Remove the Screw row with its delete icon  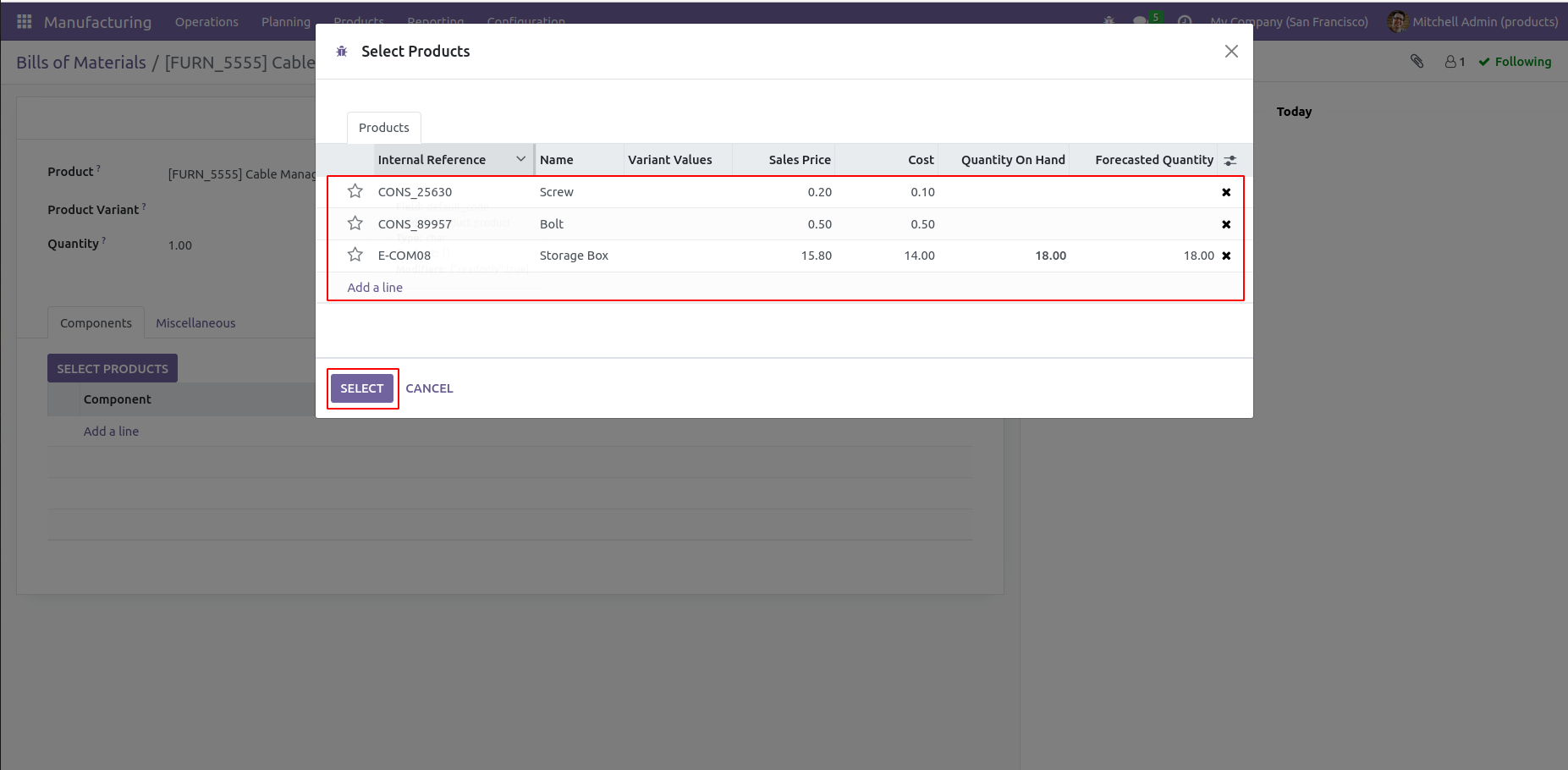point(1226,192)
